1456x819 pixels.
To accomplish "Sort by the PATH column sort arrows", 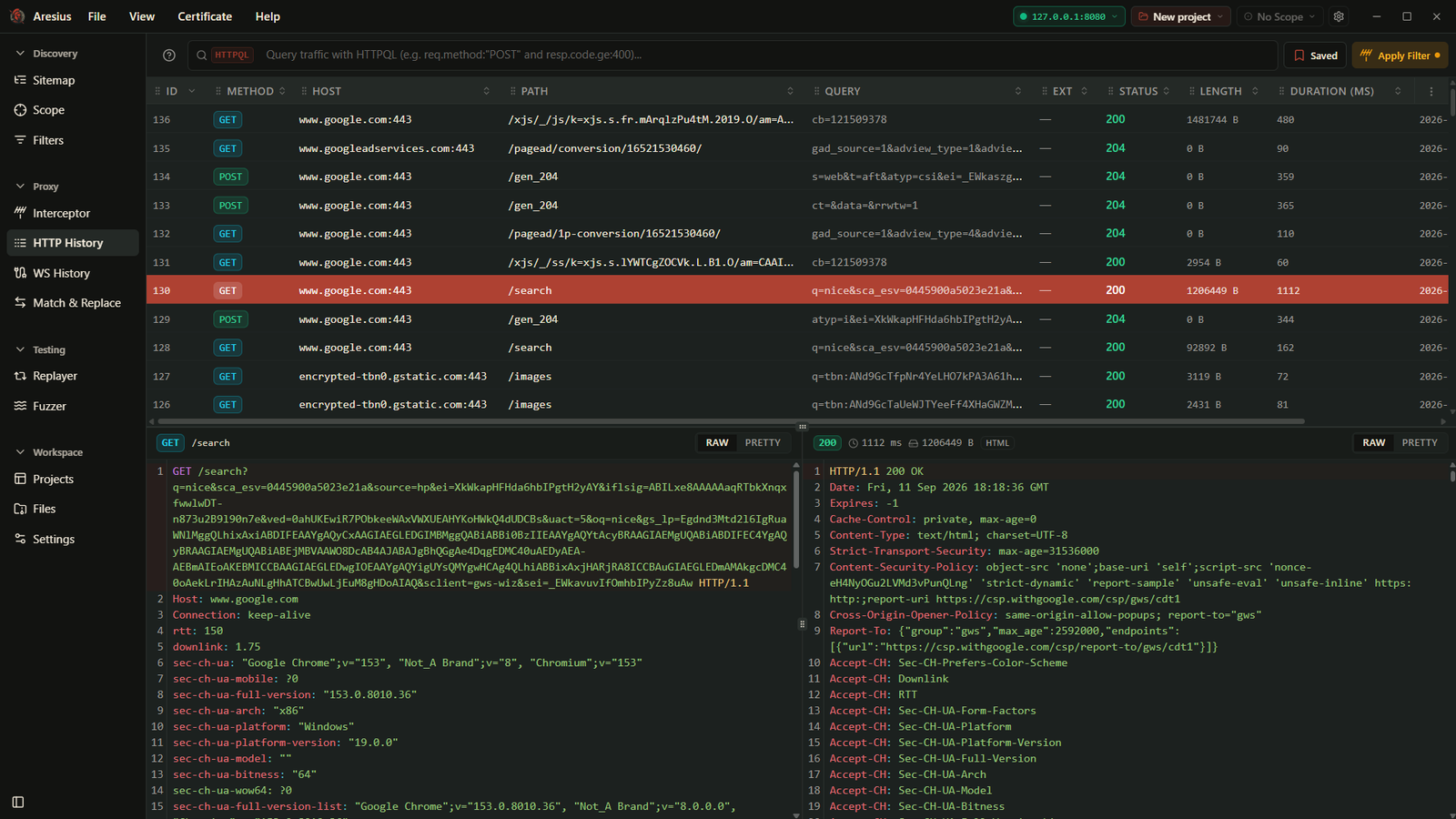I will [790, 91].
